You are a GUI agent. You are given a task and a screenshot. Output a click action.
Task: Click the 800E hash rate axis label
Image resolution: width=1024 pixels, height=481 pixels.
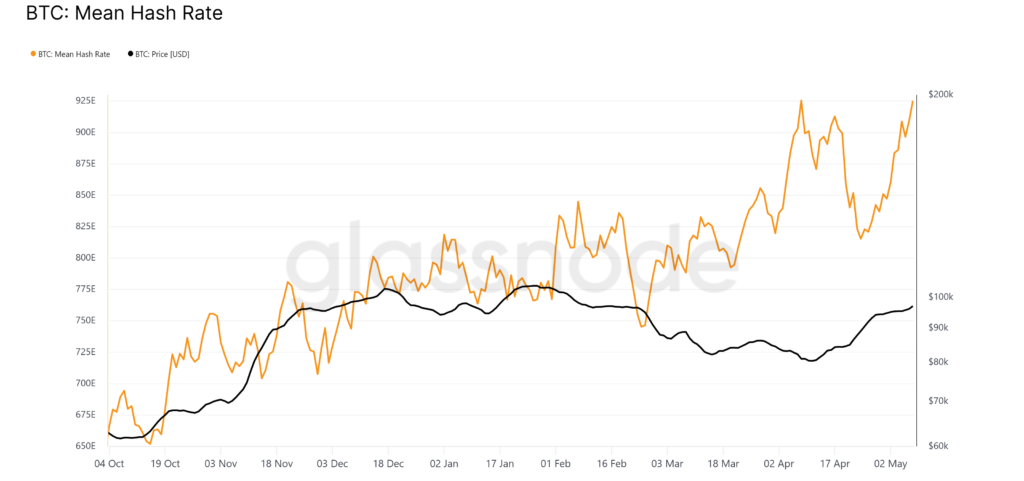[84, 258]
